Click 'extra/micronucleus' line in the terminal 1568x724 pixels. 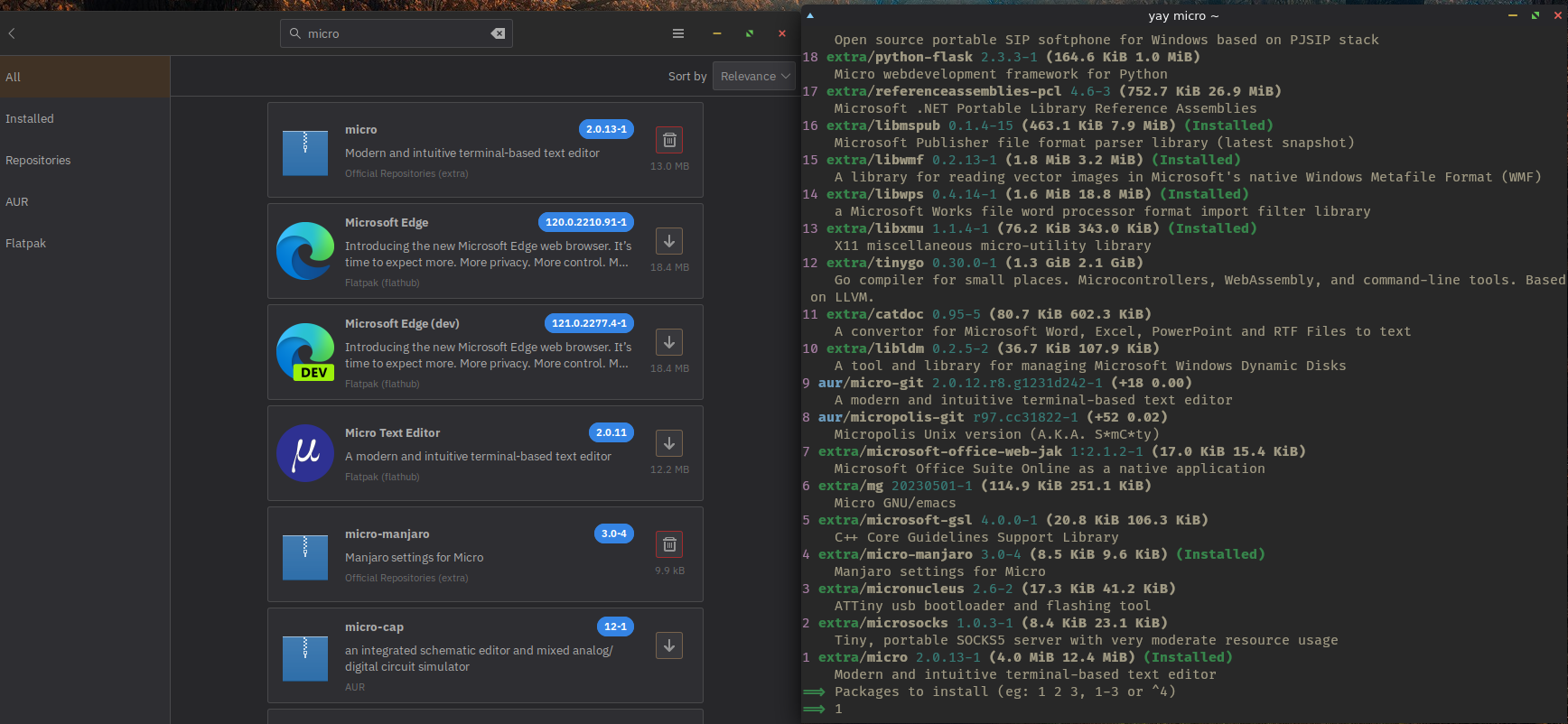(x=891, y=589)
